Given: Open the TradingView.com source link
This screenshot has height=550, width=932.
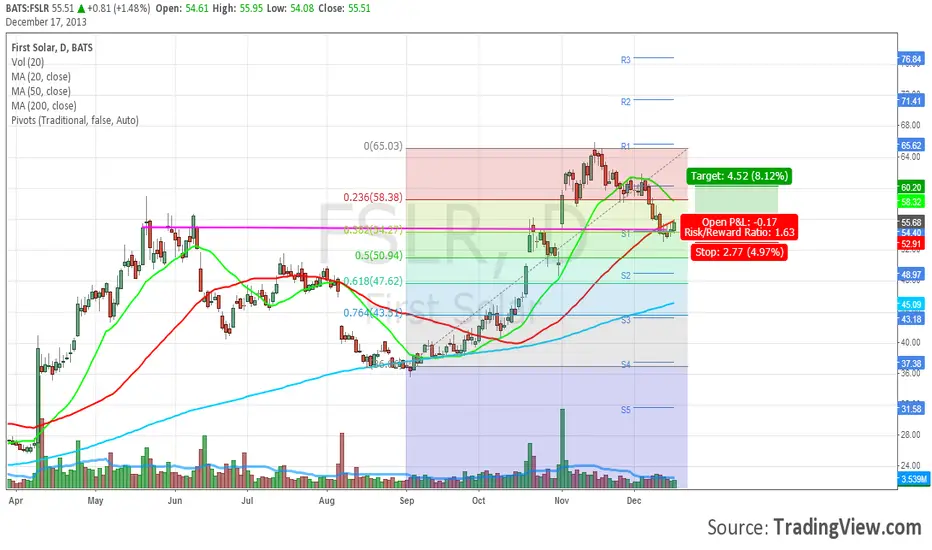Looking at the screenshot, I should pyautogui.click(x=847, y=527).
